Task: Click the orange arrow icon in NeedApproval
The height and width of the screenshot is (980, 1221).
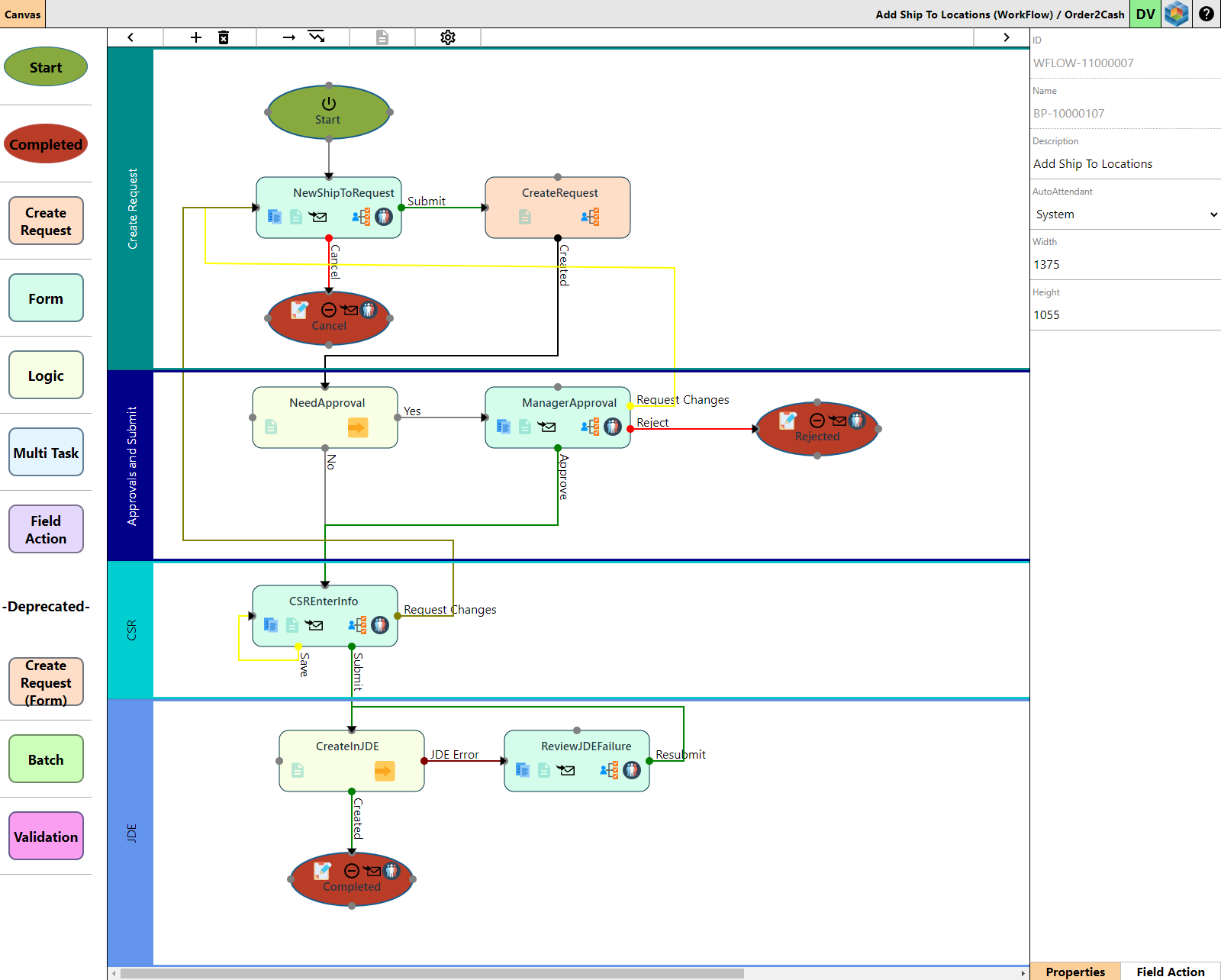Action: click(357, 427)
